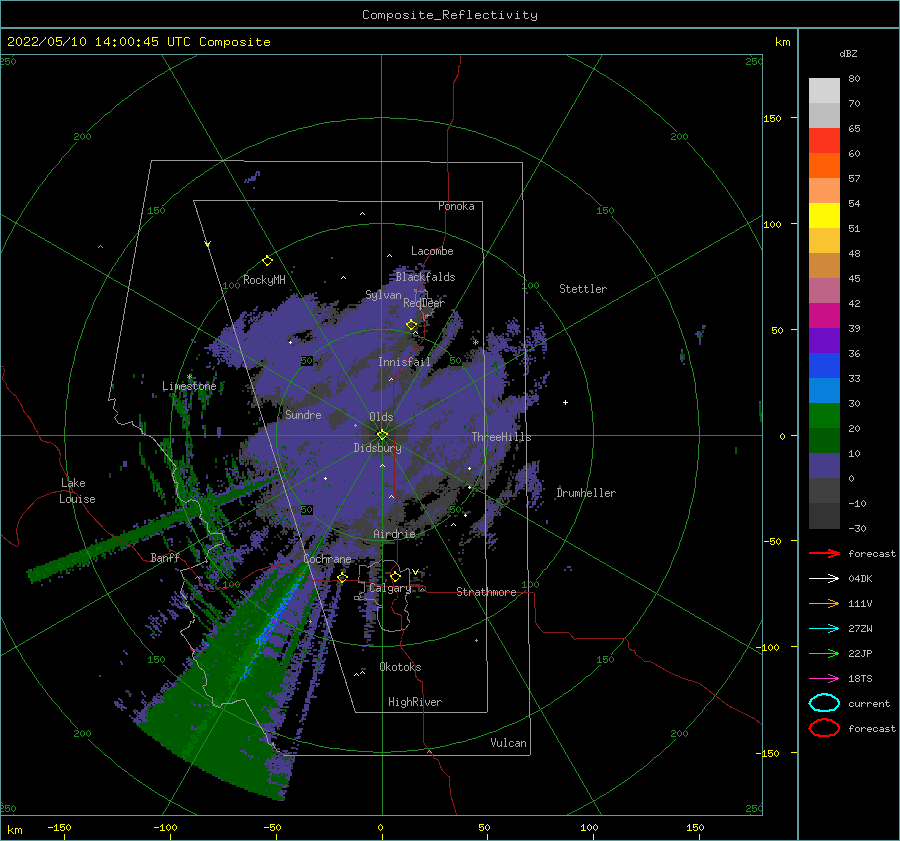Click the km unit label at top right
This screenshot has height=841, width=900.
coord(782,42)
